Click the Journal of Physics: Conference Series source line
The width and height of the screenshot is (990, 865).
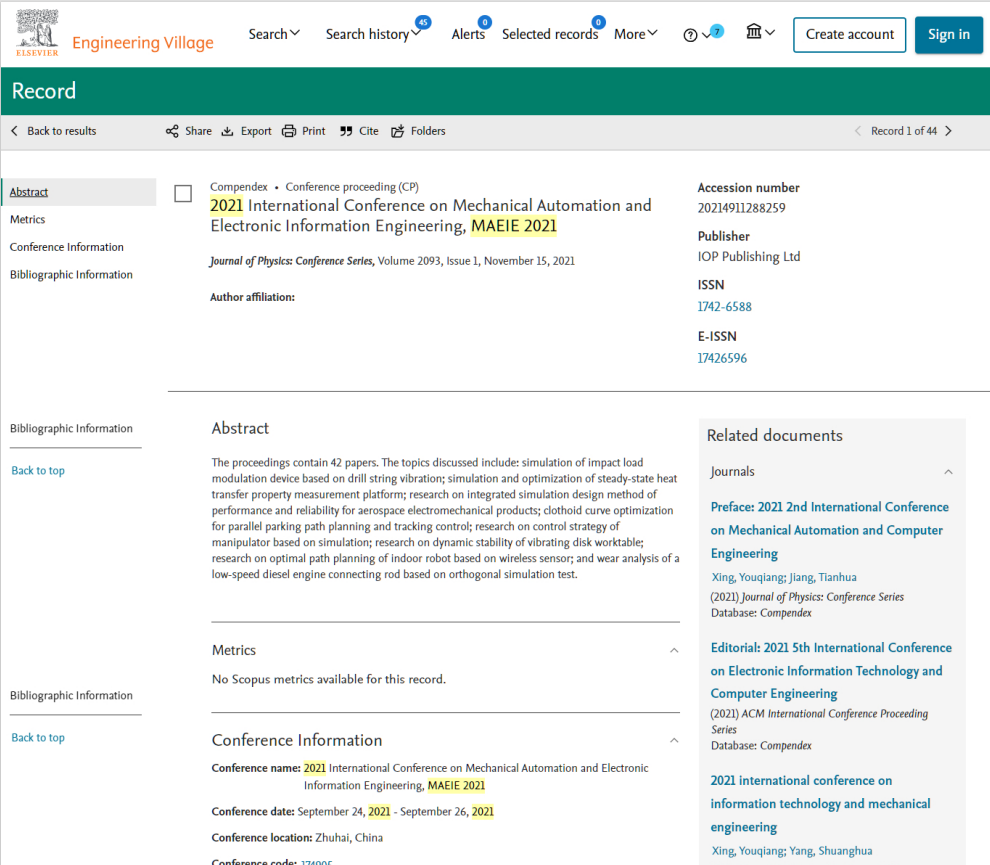point(392,261)
